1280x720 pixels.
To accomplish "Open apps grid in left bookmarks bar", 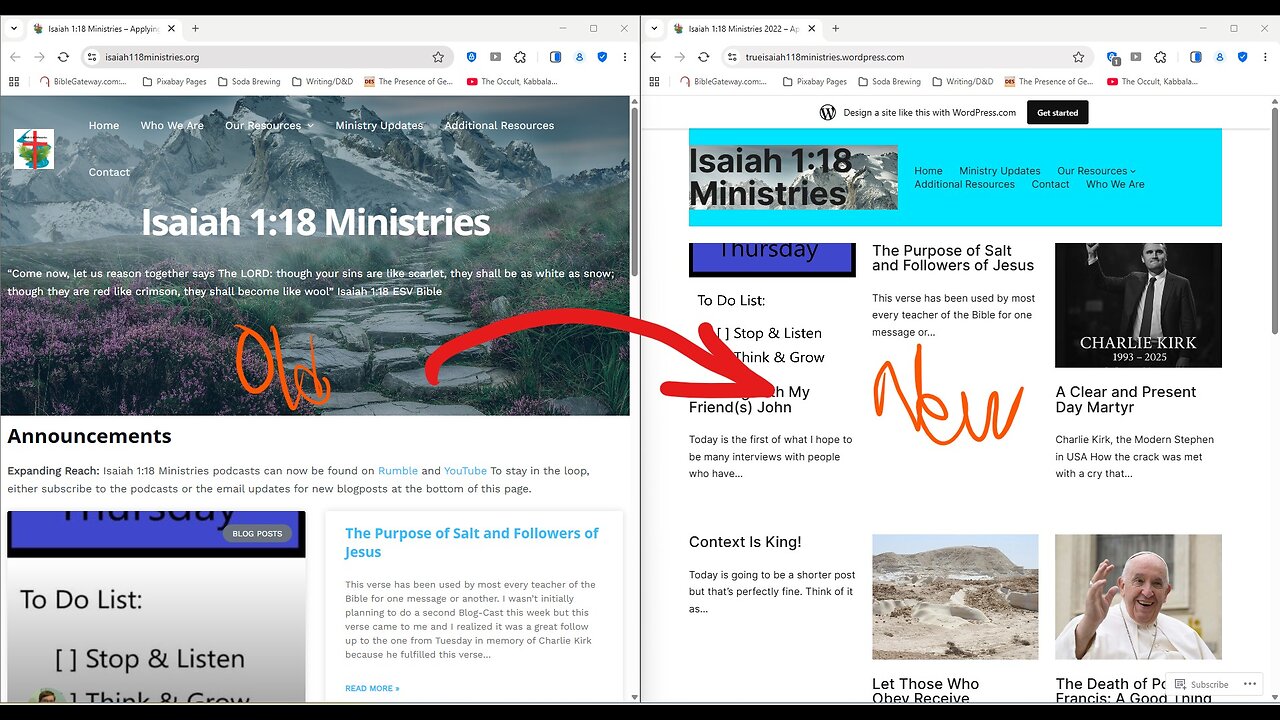I will [x=14, y=82].
